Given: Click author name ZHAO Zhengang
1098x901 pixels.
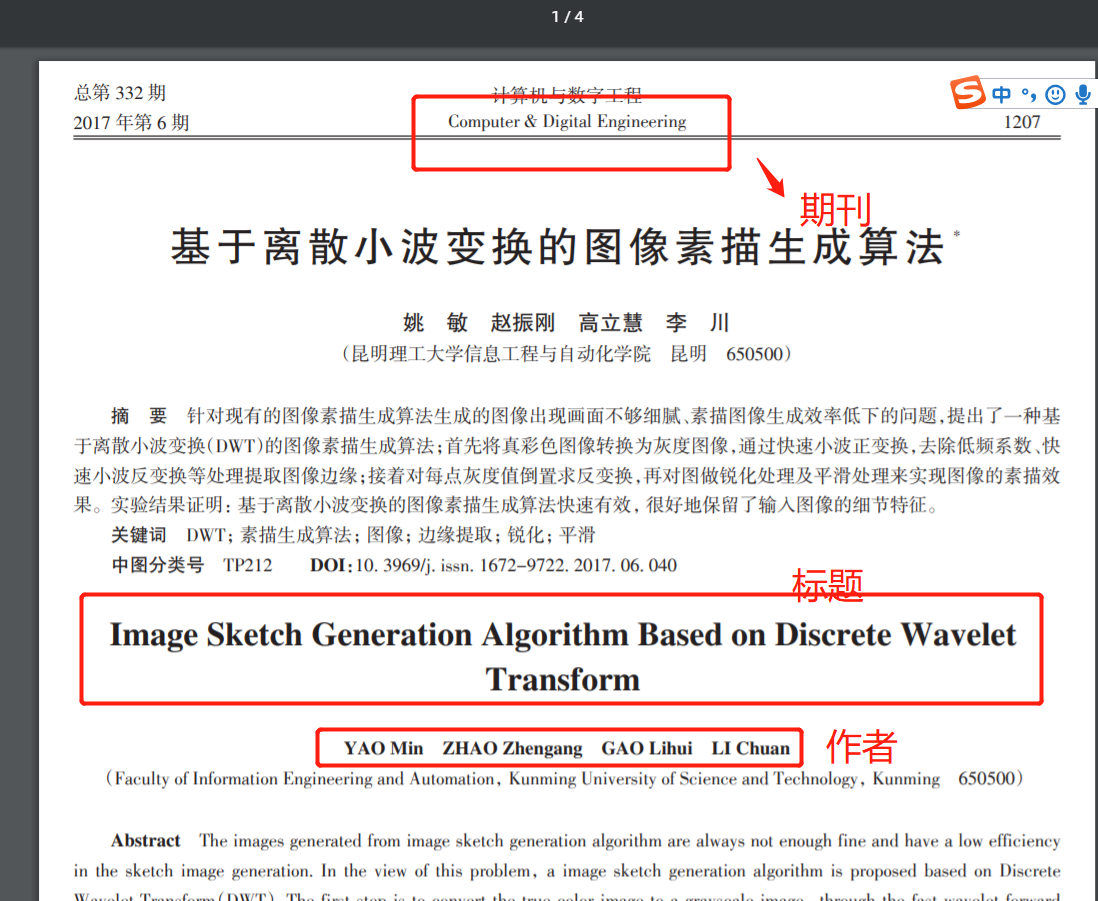Looking at the screenshot, I should point(512,748).
